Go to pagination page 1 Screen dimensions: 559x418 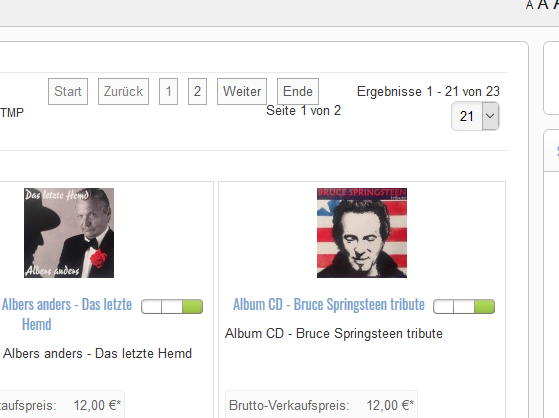coord(168,91)
